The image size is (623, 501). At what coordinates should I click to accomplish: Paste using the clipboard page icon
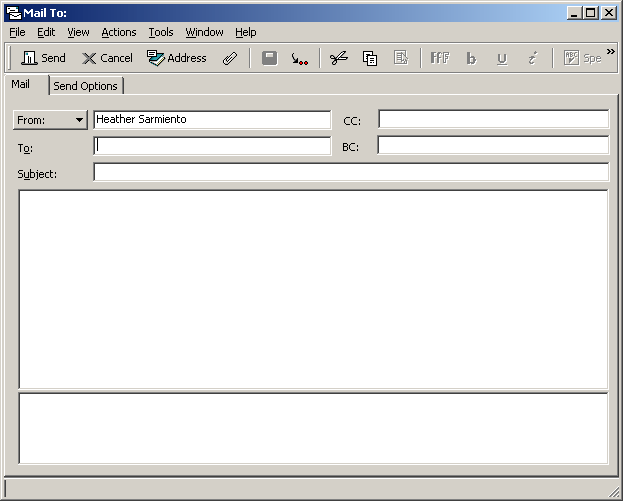[401, 58]
